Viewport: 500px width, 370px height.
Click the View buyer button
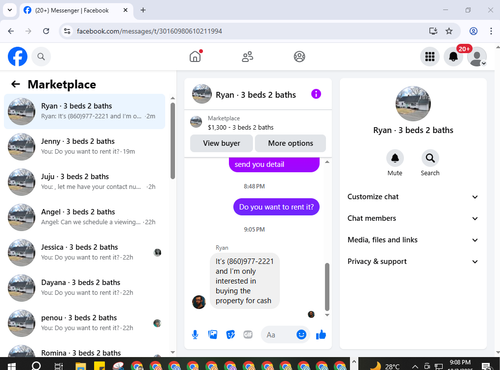pos(222,143)
